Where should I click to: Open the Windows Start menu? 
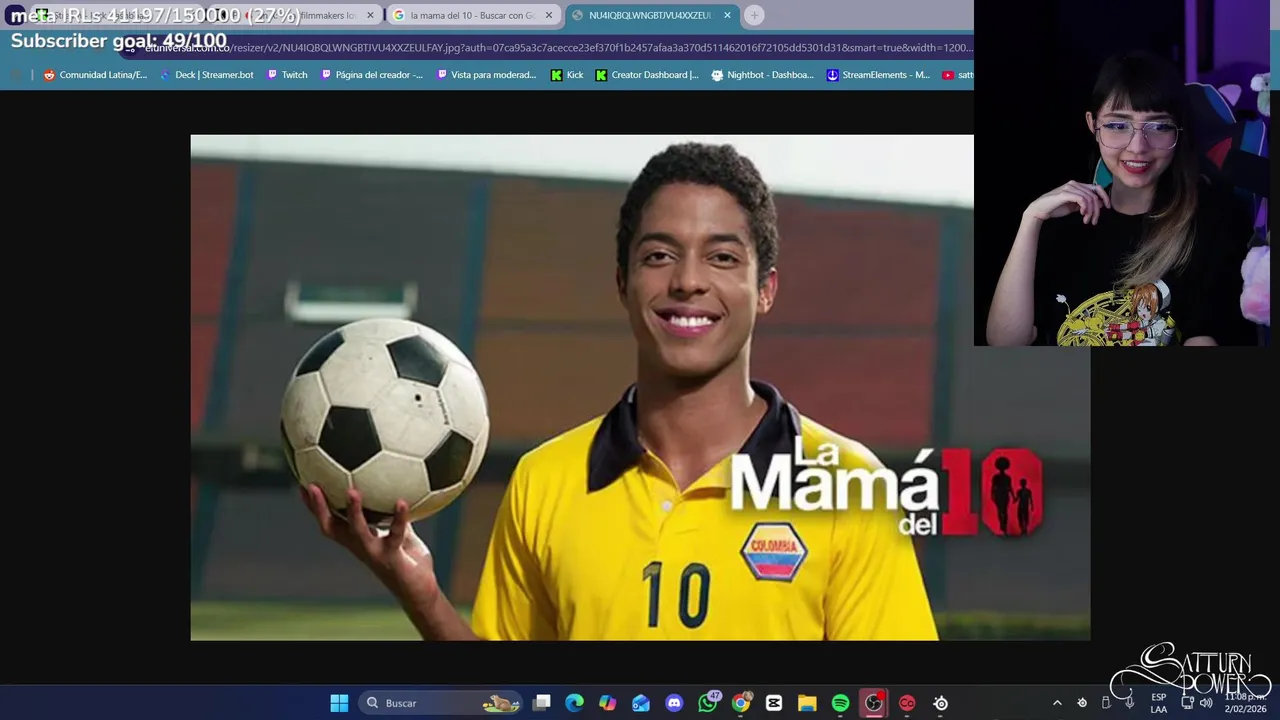(x=339, y=703)
